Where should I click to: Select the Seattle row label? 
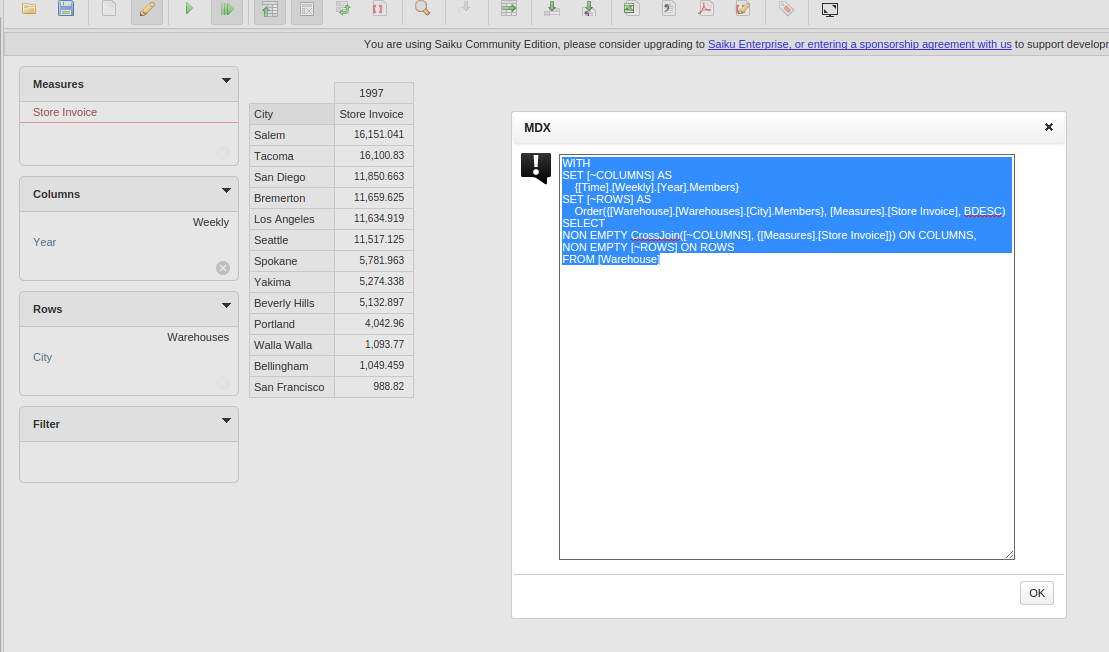pos(291,240)
